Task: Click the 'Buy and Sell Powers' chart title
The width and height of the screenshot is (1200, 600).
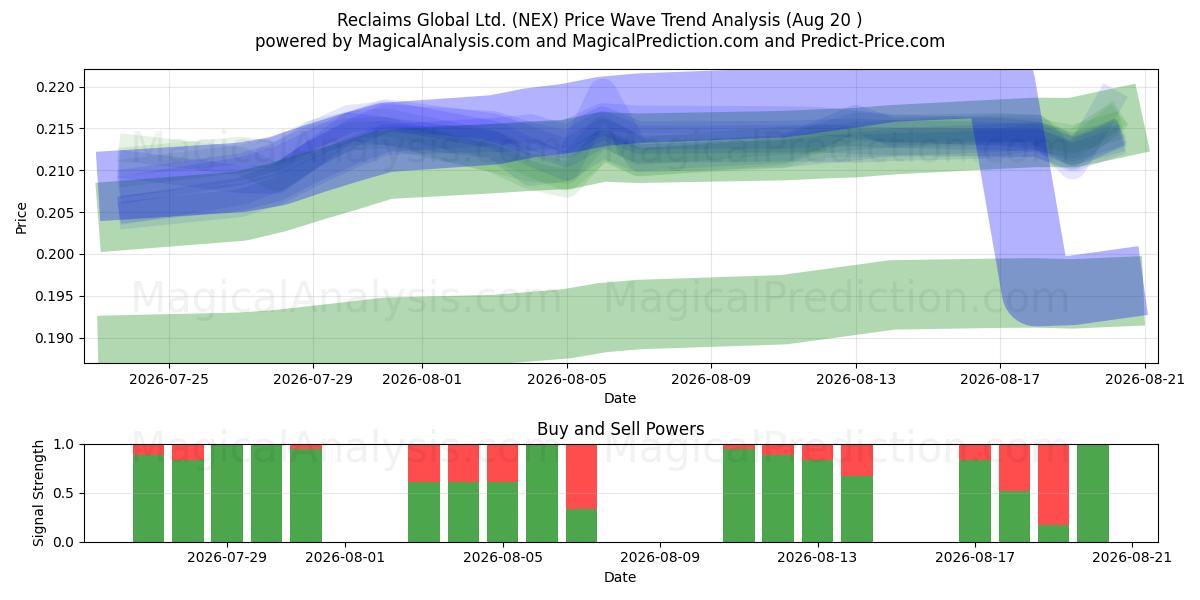Action: [x=620, y=429]
